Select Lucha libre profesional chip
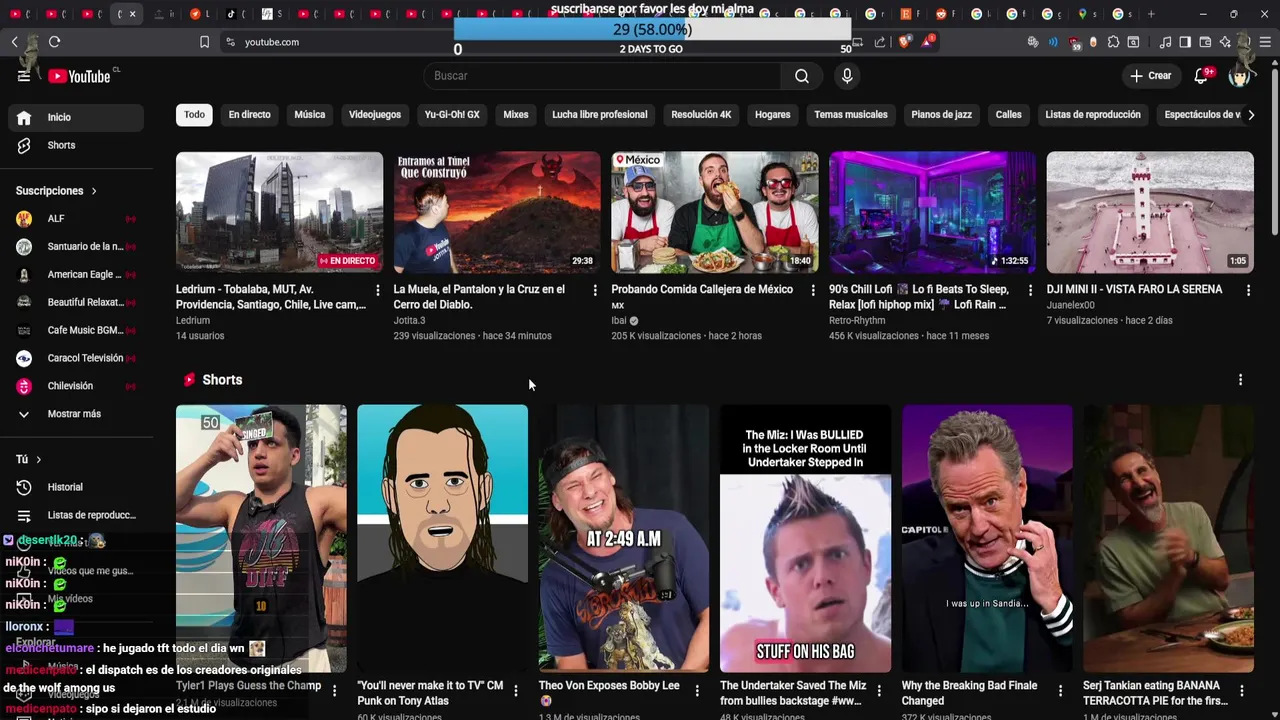Screen dimensions: 1280x720 tap(600, 115)
